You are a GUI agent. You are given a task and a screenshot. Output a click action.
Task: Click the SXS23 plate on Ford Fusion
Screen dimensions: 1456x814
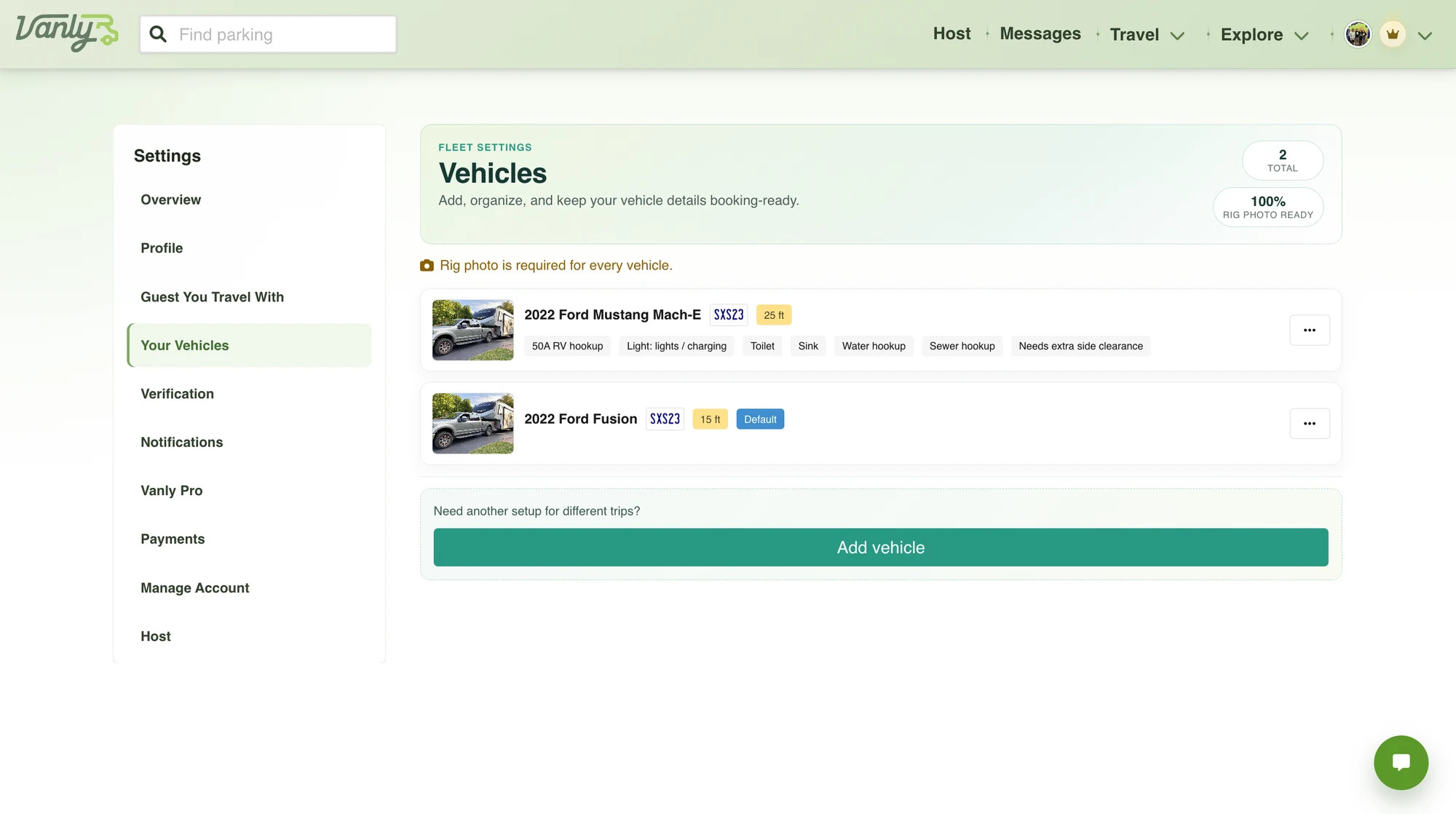(665, 419)
